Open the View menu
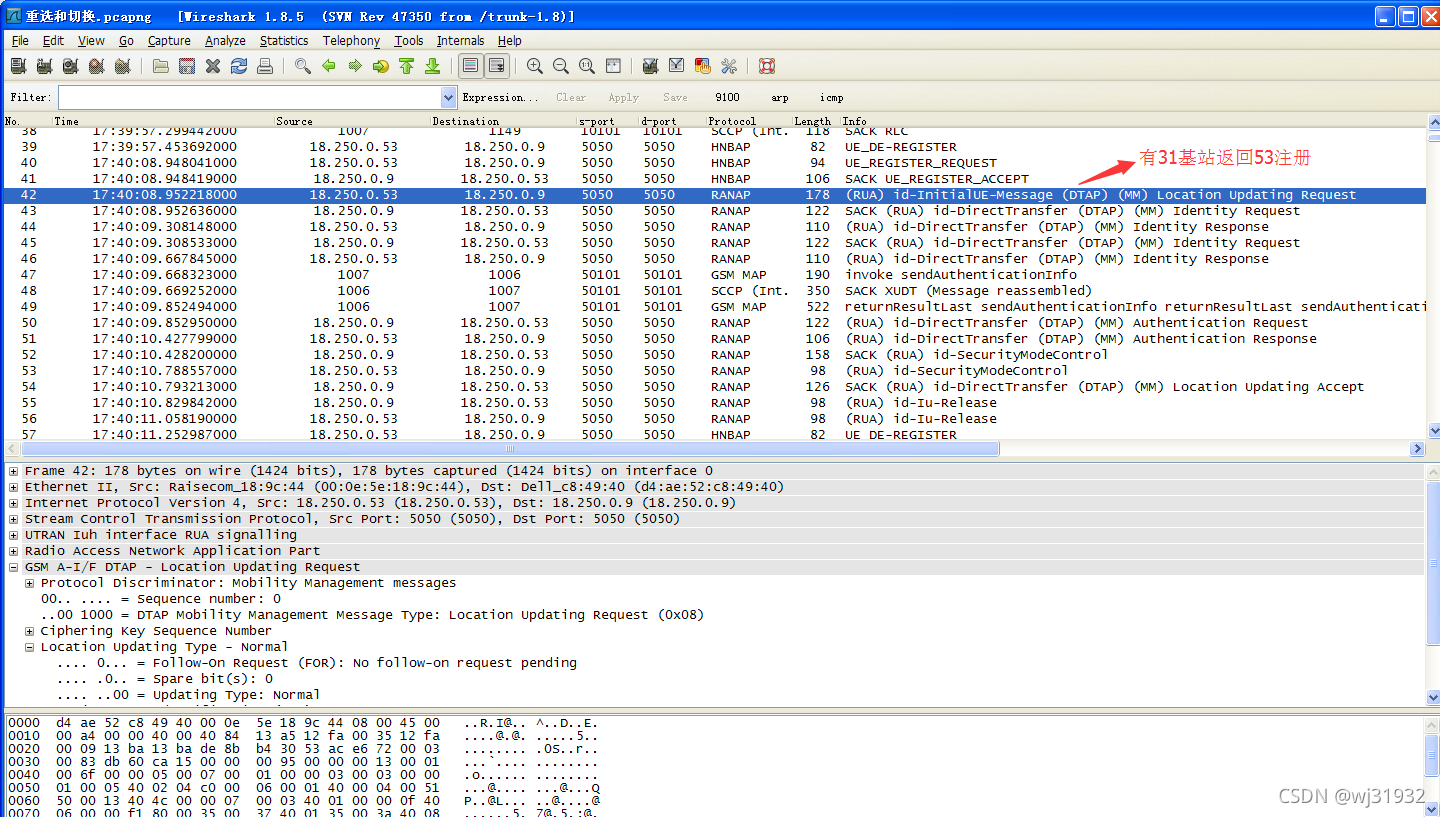Viewport: 1440px width, 817px height. tap(91, 41)
